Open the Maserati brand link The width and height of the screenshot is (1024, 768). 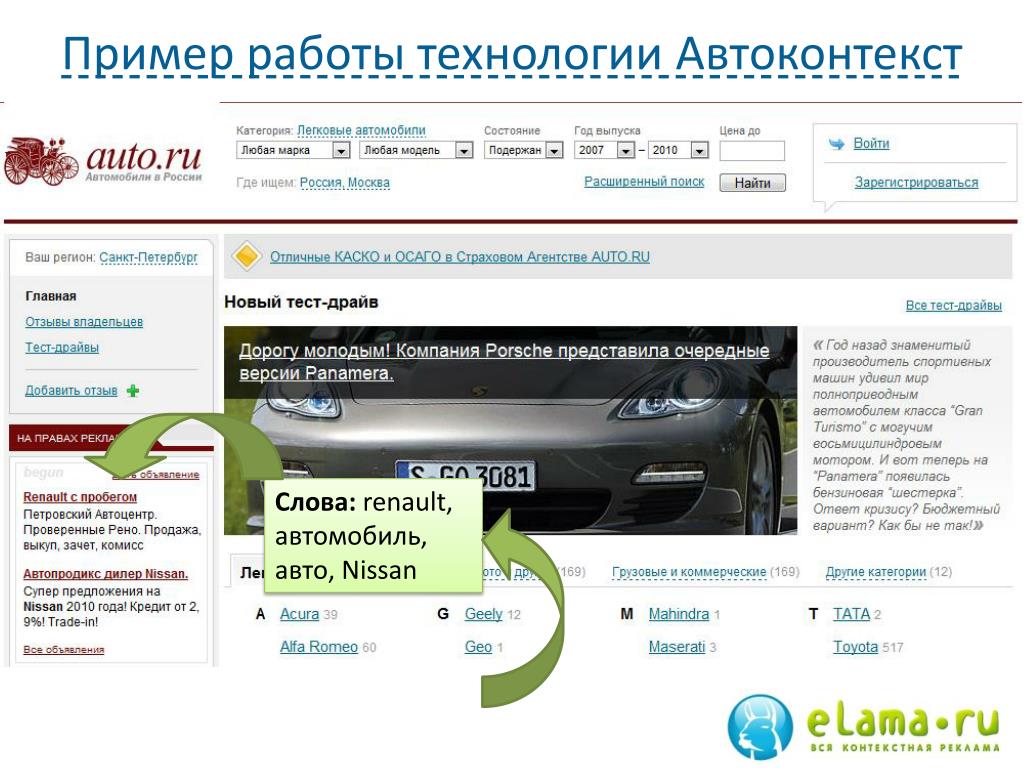coord(677,647)
